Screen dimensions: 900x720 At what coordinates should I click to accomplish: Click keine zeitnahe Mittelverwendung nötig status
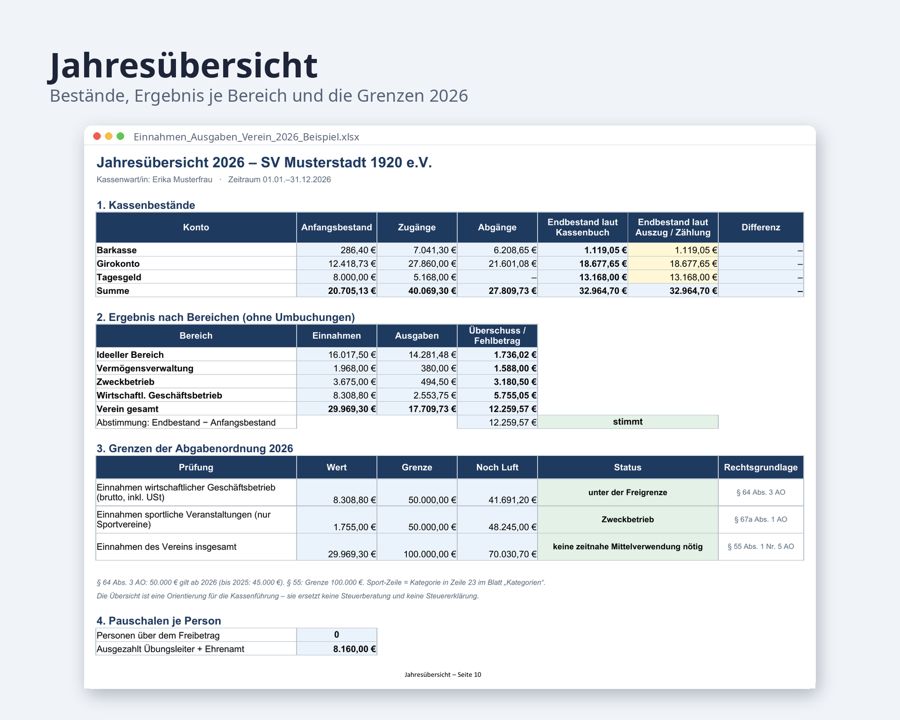[628, 547]
